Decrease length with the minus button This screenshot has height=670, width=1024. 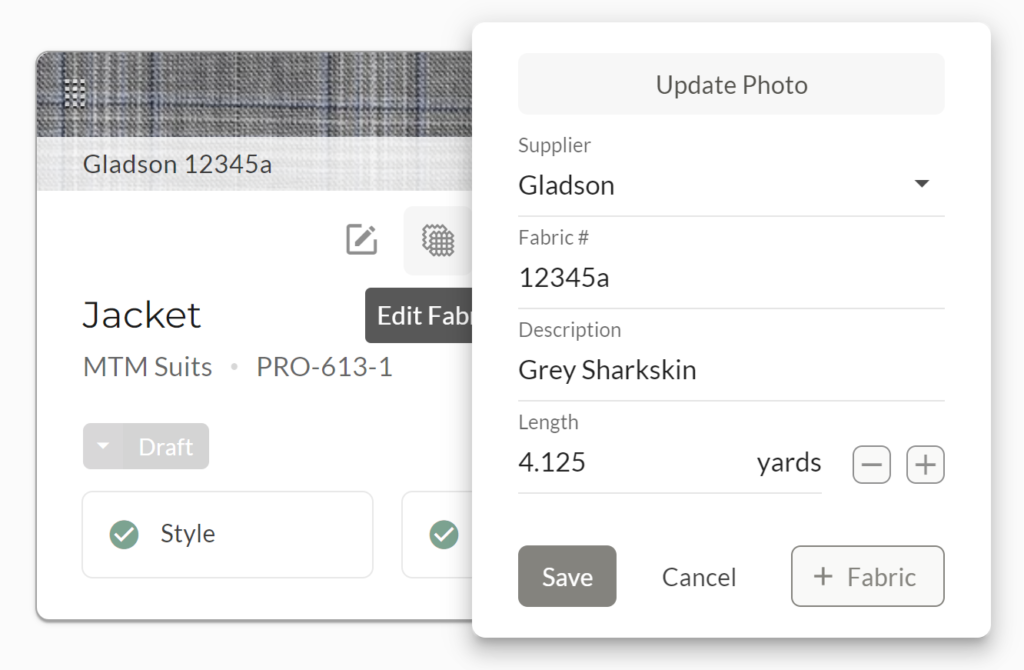(x=871, y=465)
